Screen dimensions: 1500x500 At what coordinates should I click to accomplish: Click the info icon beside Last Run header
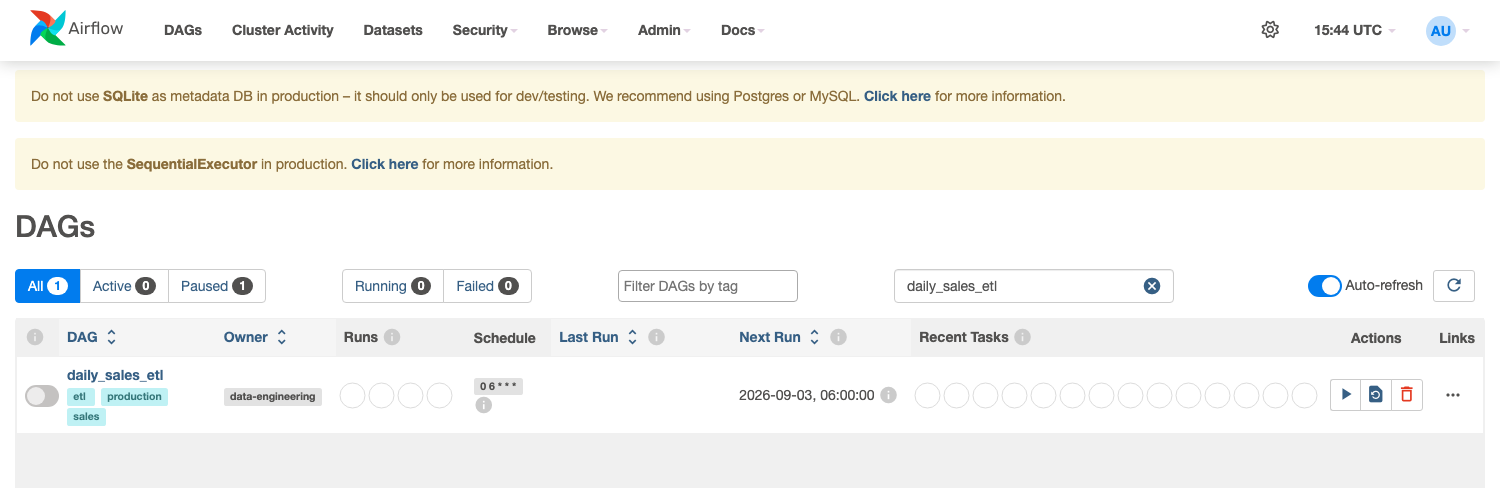coord(656,337)
